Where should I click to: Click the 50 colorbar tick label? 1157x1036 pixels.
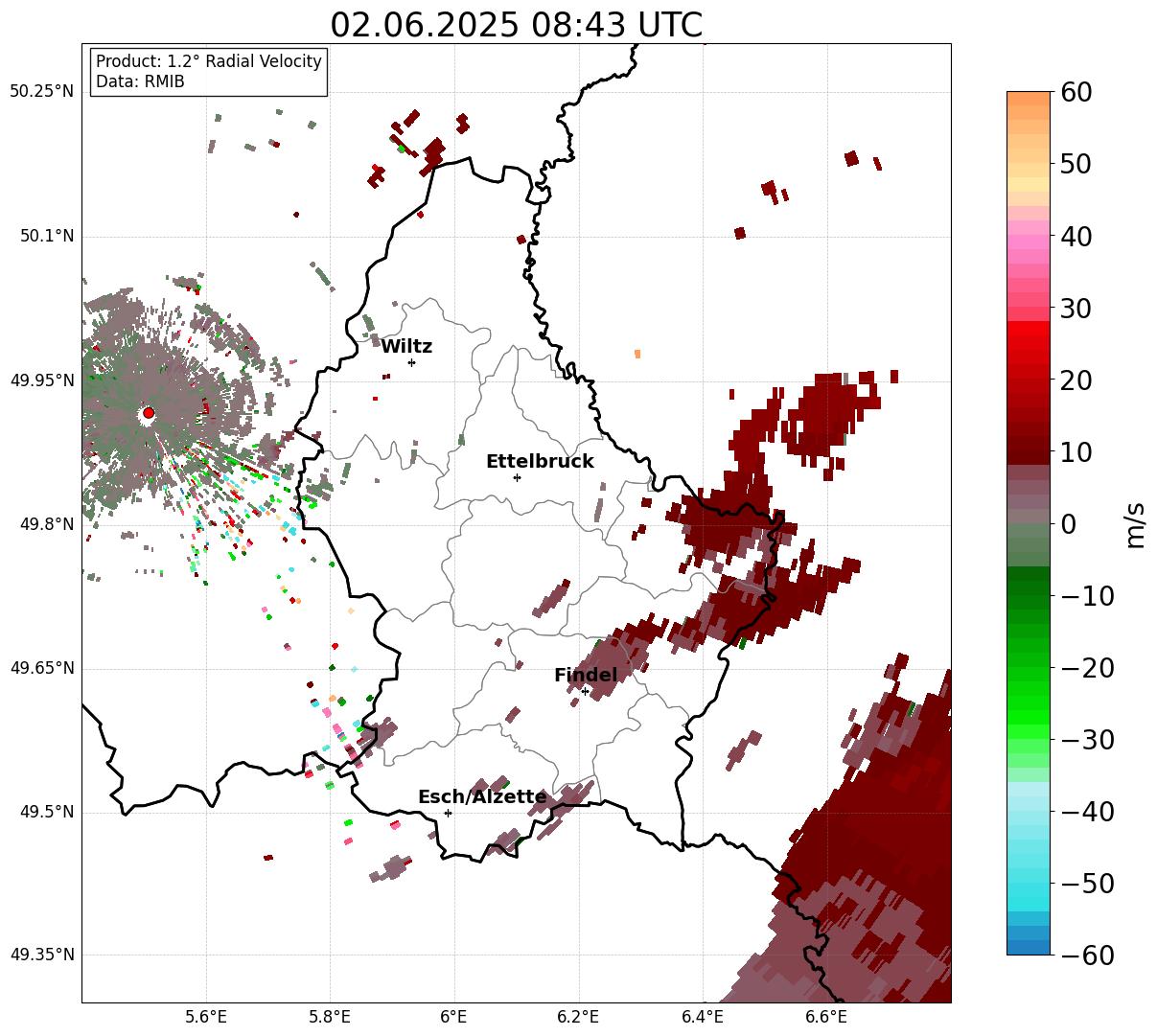click(x=1075, y=164)
